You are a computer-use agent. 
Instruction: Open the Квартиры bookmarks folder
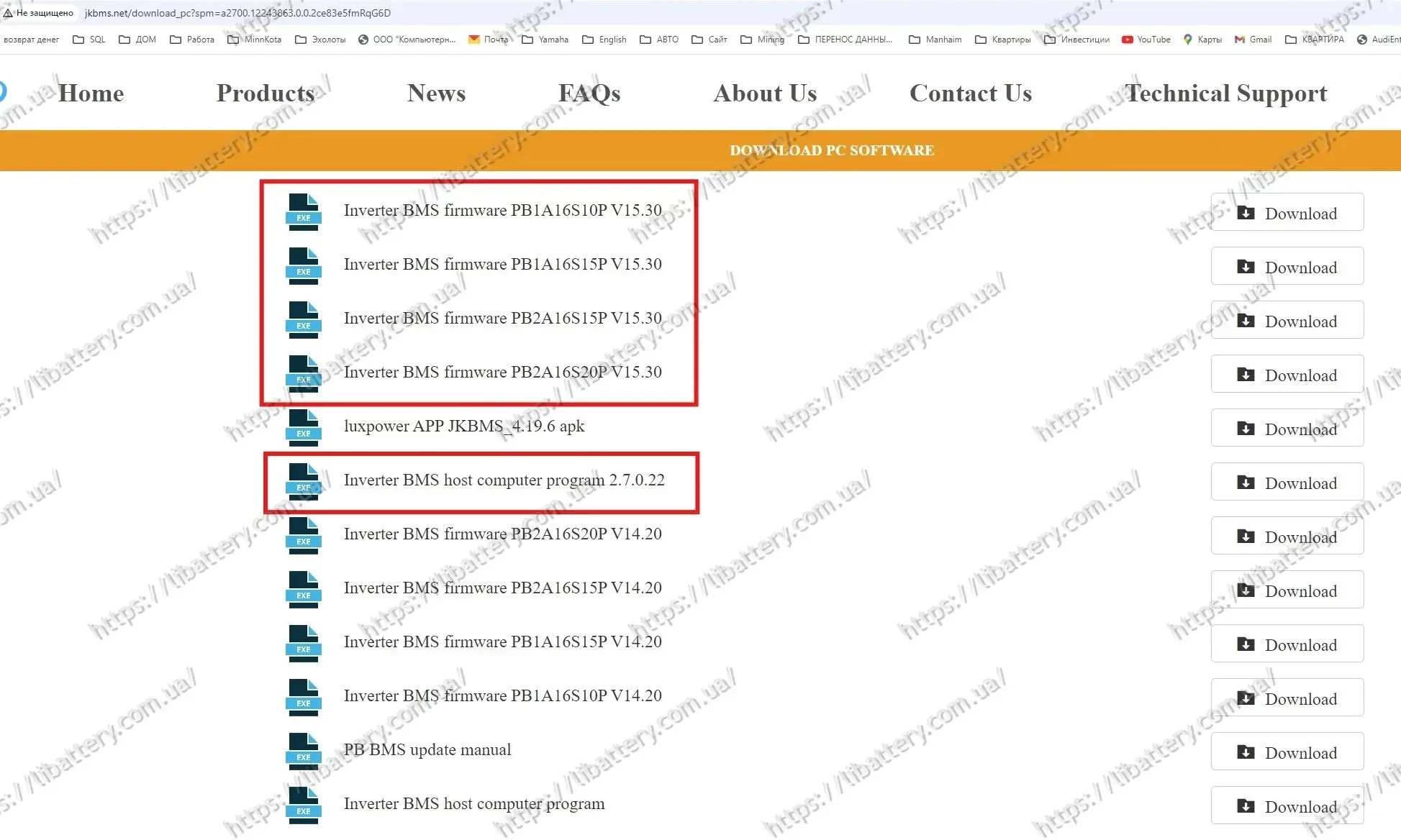click(x=1003, y=40)
